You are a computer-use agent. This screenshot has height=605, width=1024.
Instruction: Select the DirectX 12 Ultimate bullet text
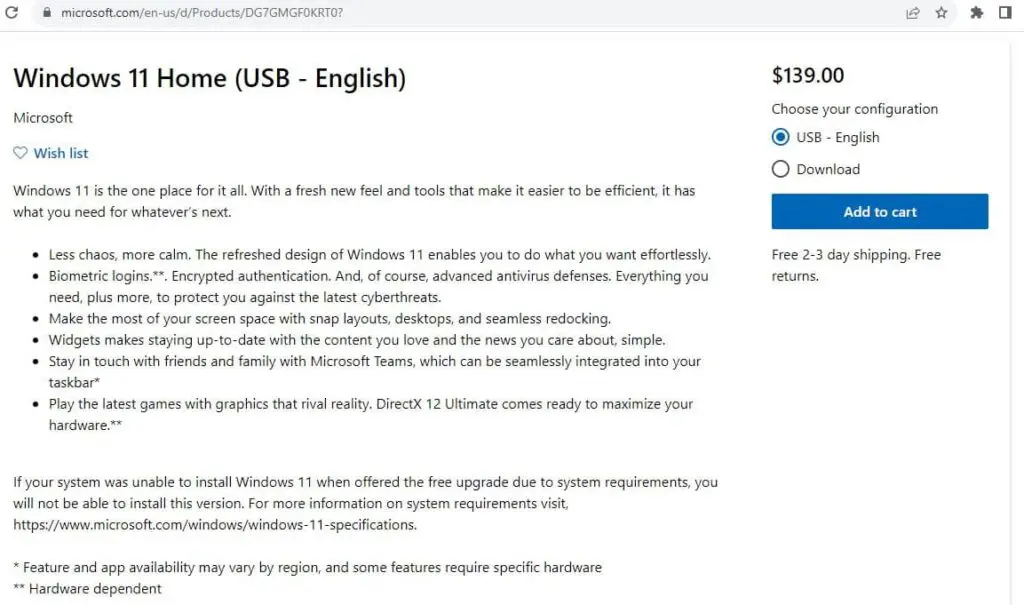tap(370, 403)
